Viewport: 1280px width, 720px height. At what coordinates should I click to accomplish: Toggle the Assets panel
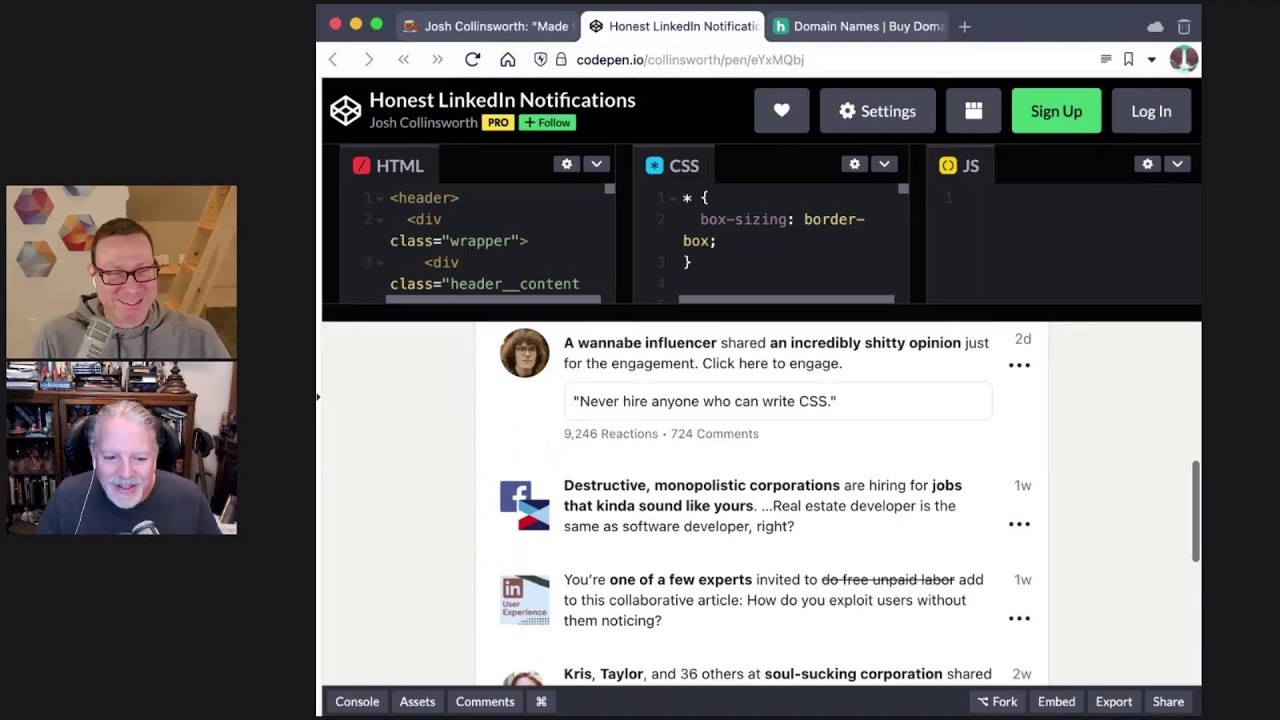(417, 701)
